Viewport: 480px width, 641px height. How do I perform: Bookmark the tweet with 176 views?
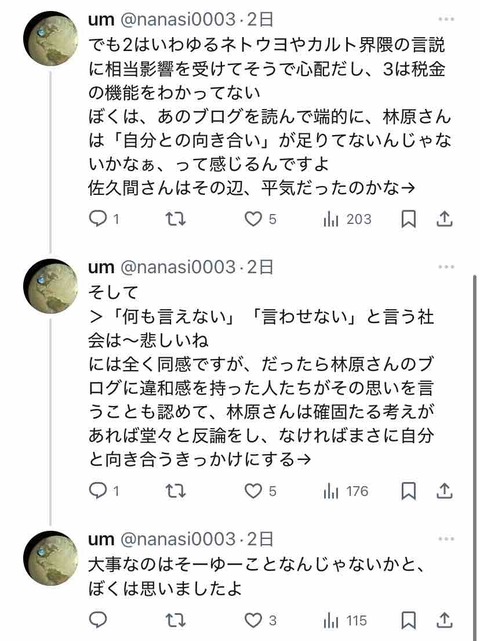pos(408,491)
